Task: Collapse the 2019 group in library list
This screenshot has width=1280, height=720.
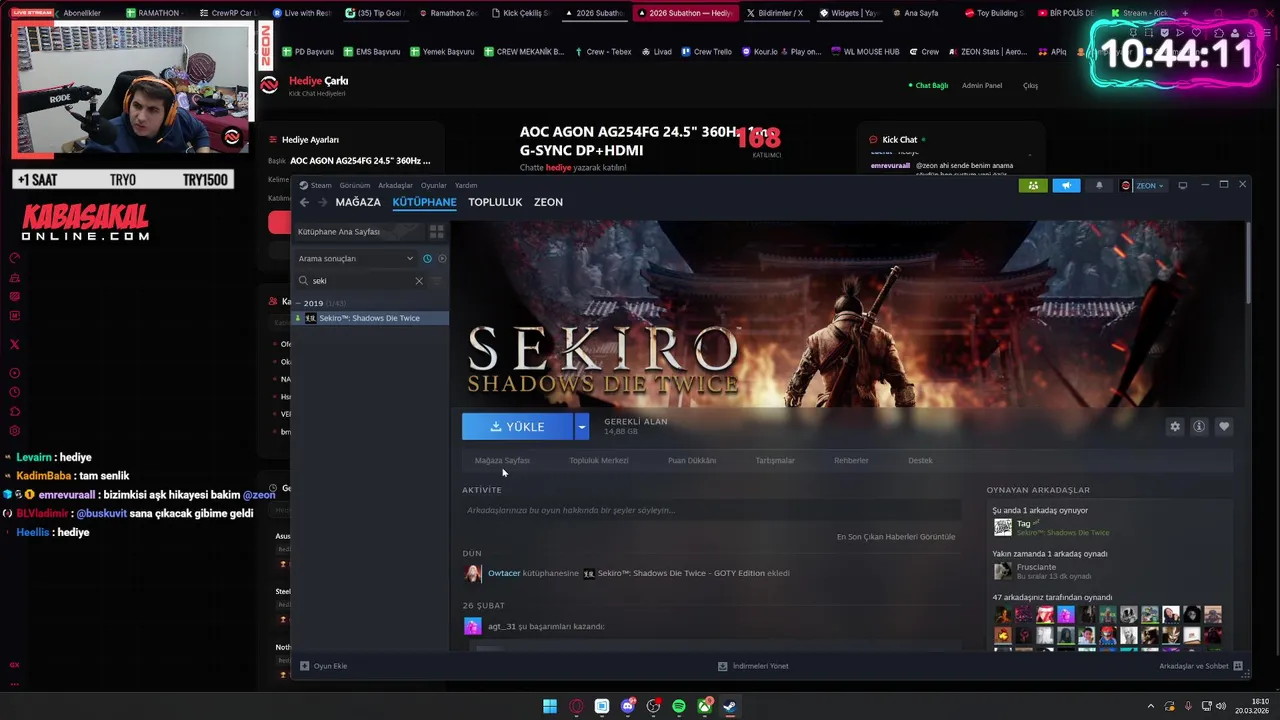Action: coord(298,303)
